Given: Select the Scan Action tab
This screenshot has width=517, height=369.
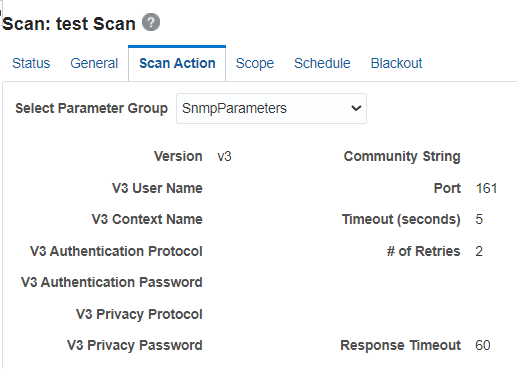Looking at the screenshot, I should (x=177, y=63).
